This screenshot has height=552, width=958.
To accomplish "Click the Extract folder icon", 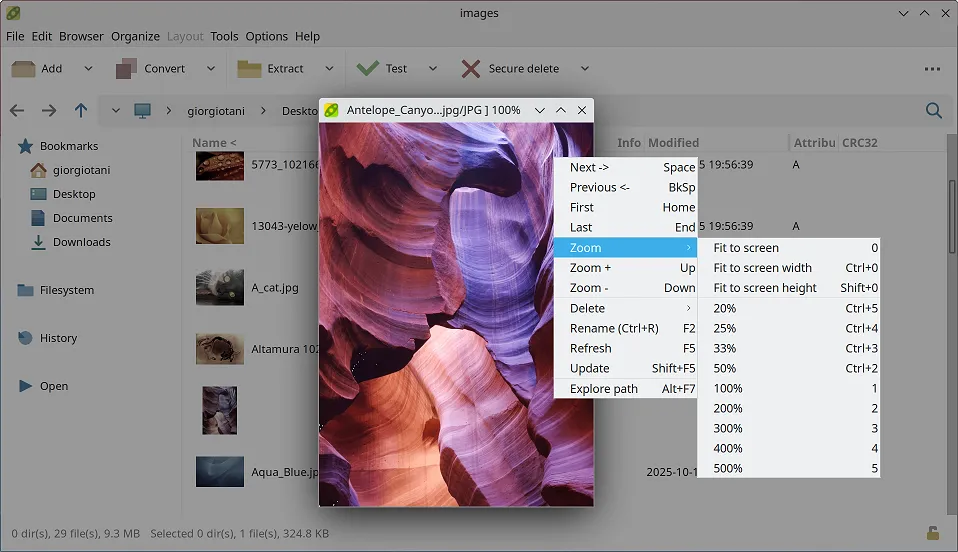I will (x=249, y=69).
